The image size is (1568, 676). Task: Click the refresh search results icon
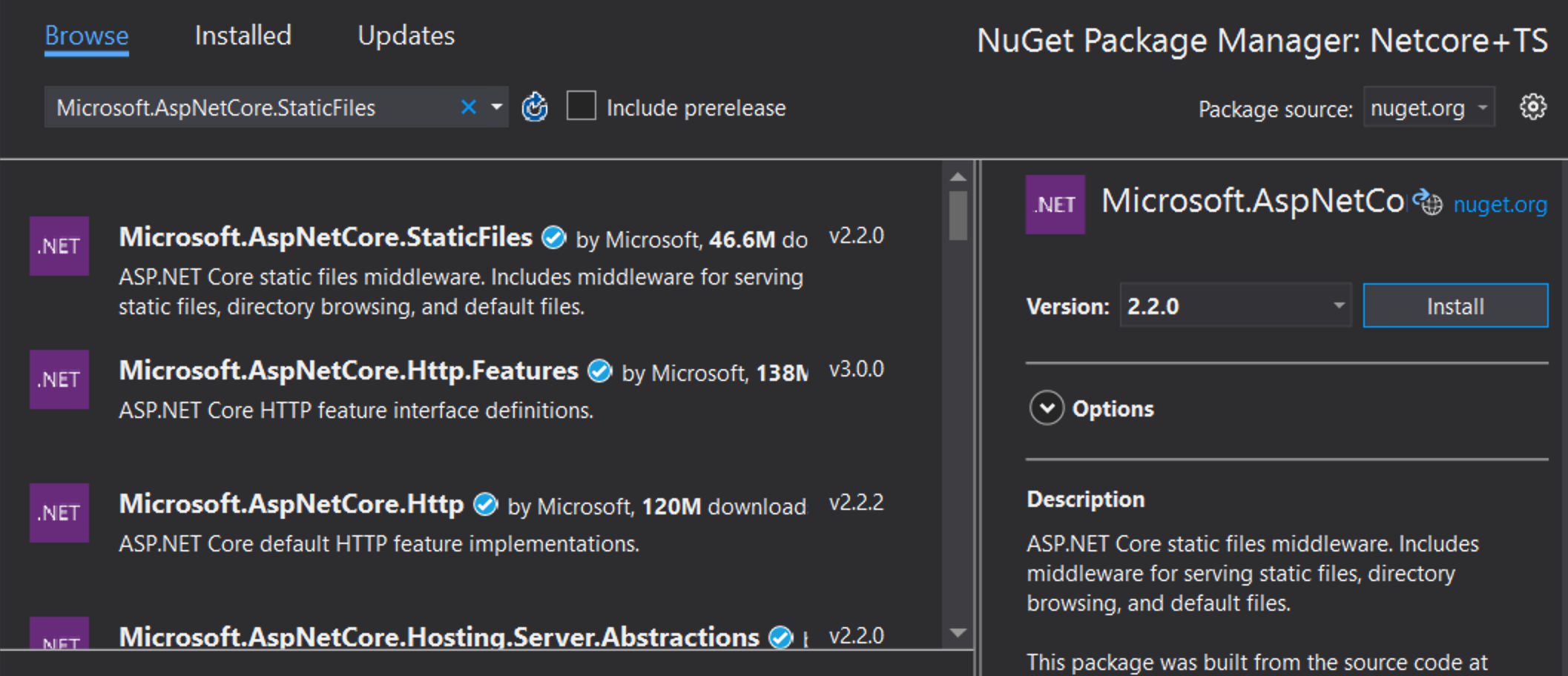tap(536, 107)
